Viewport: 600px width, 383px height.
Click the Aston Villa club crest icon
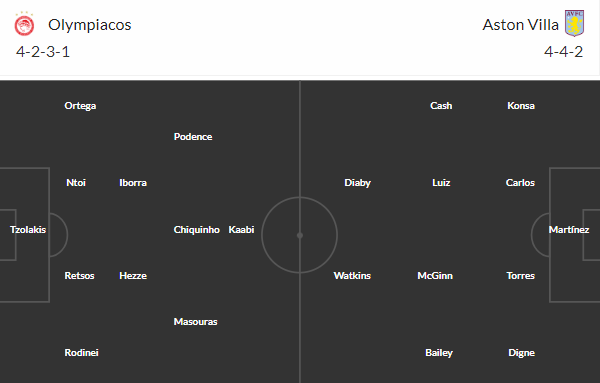574,23
